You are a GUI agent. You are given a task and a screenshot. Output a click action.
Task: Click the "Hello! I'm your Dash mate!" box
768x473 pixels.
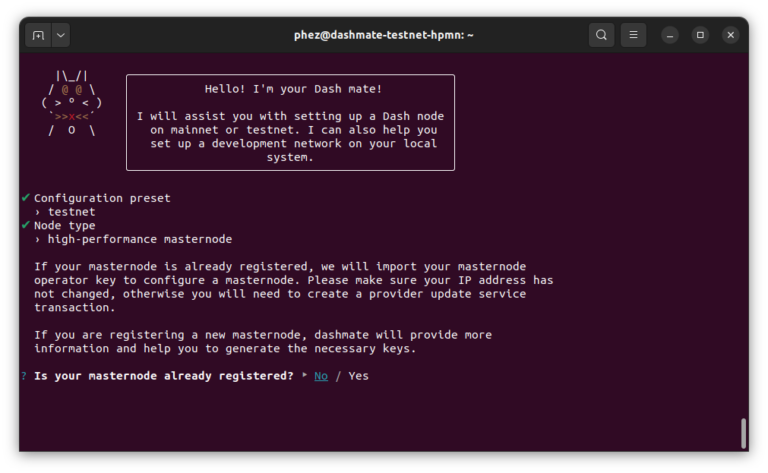coord(290,122)
